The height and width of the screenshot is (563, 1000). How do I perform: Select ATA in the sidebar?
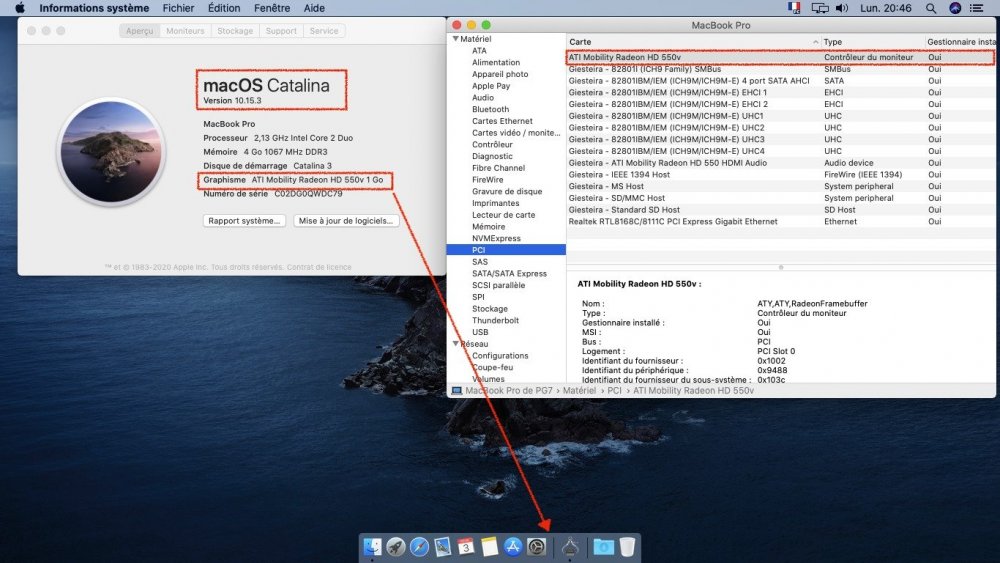pos(479,50)
